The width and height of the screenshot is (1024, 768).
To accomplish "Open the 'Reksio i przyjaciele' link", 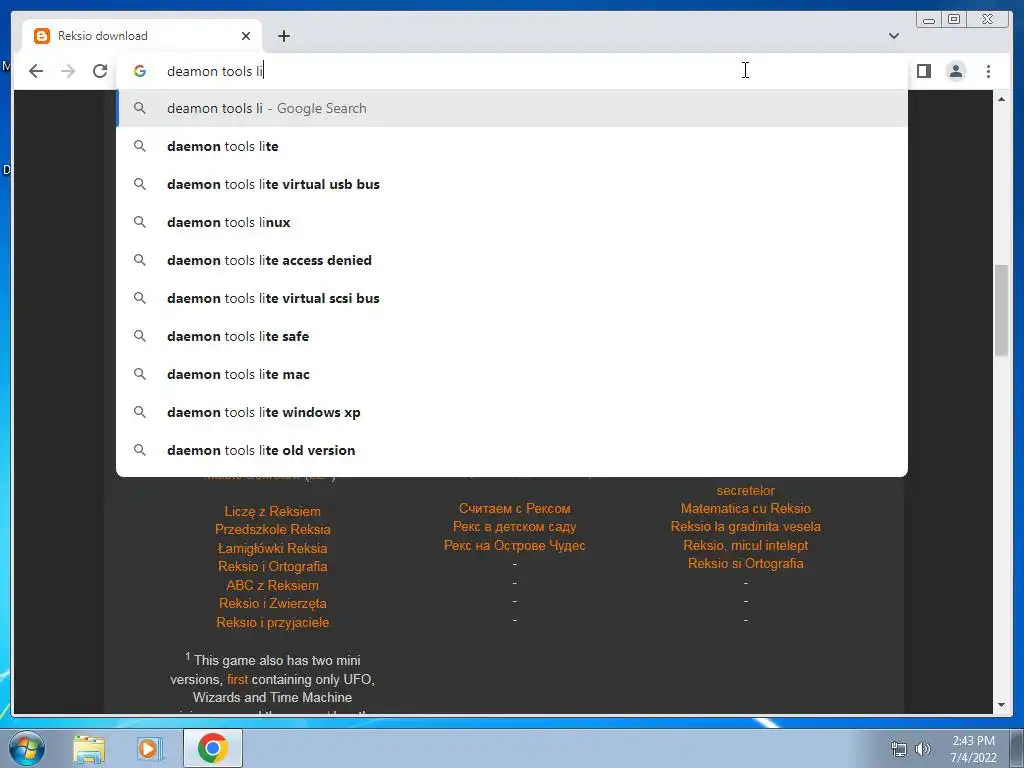I will click(x=272, y=622).
